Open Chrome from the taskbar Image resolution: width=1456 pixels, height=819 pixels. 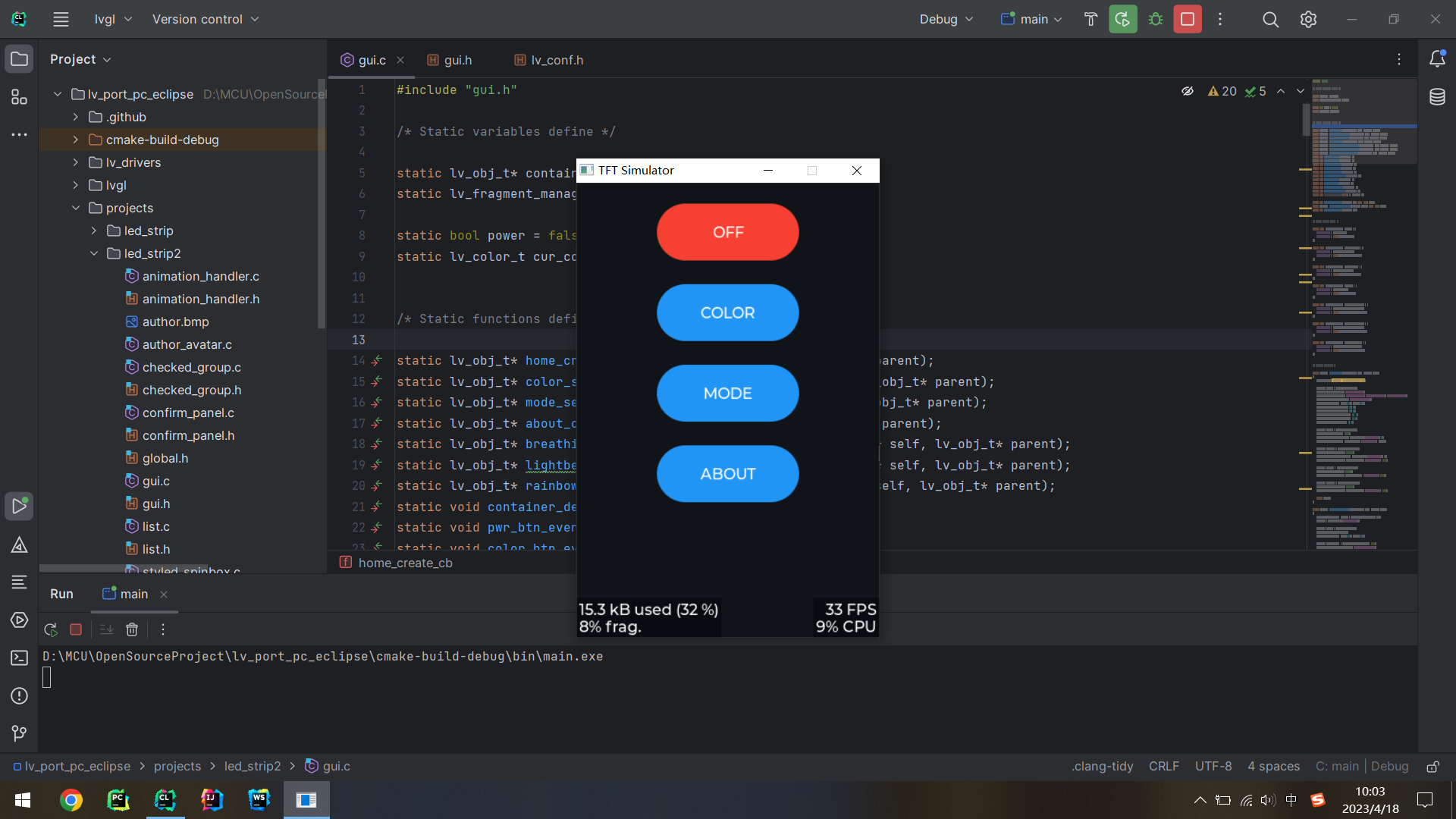pos(71,800)
